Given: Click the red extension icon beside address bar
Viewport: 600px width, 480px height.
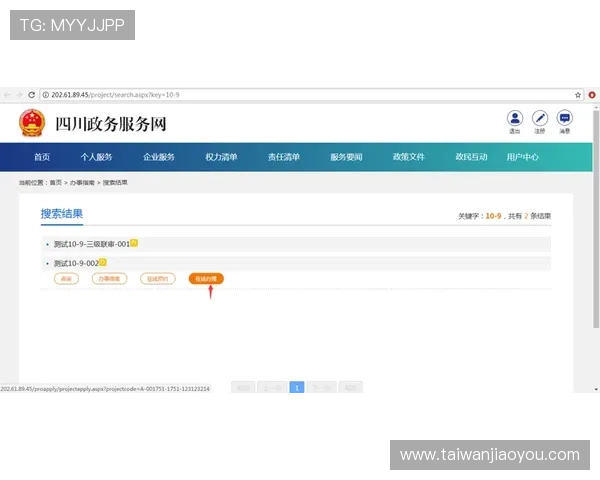Looking at the screenshot, I should [592, 95].
